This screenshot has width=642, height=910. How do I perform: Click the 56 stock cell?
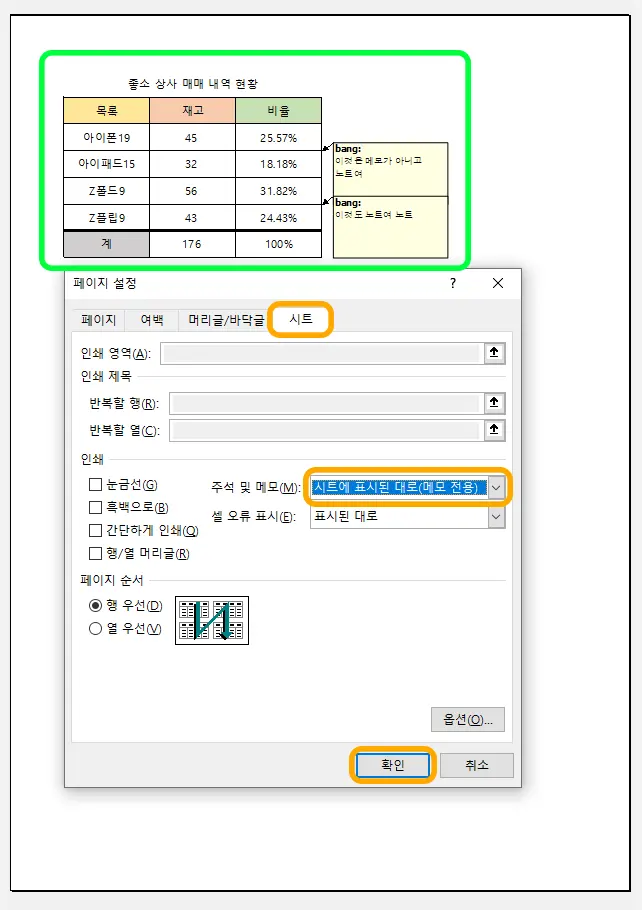[x=192, y=191]
